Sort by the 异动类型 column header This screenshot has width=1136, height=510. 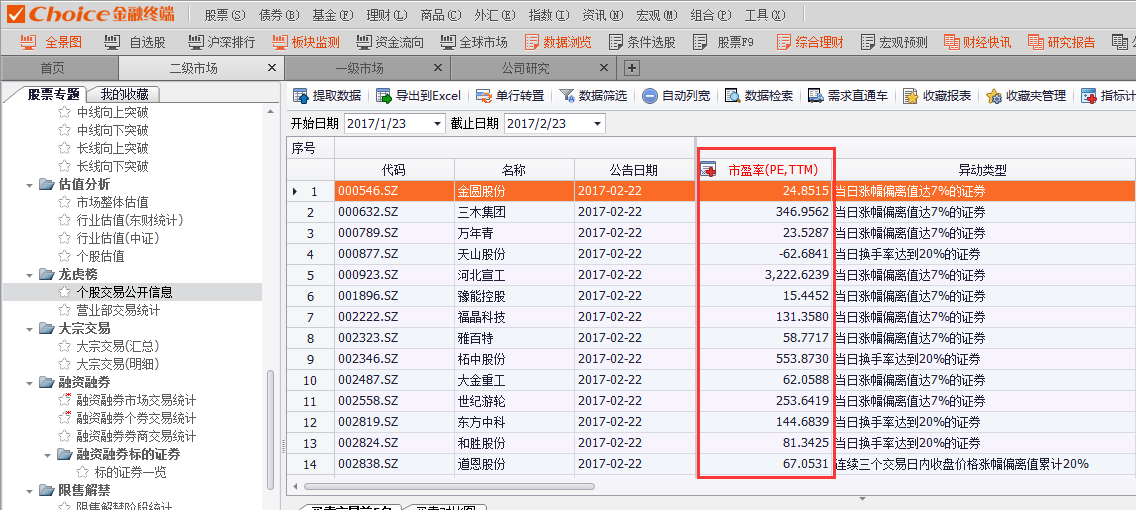[x=982, y=170]
